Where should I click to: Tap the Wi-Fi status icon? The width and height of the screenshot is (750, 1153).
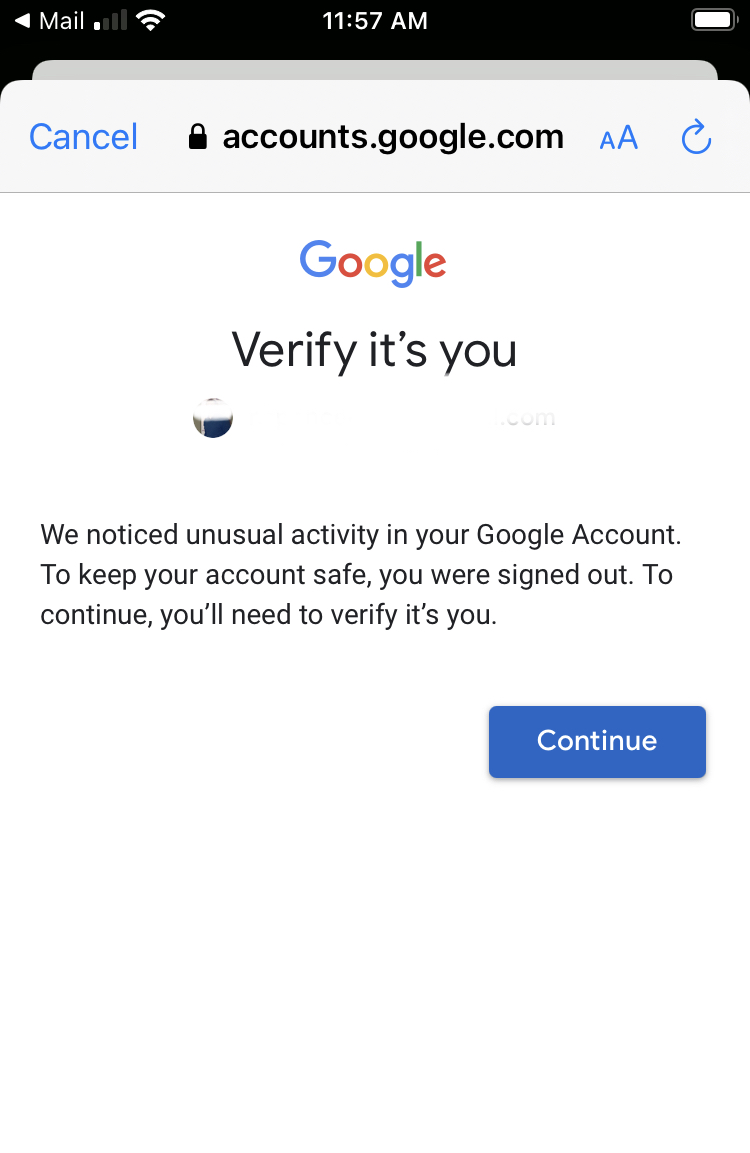tap(151, 20)
